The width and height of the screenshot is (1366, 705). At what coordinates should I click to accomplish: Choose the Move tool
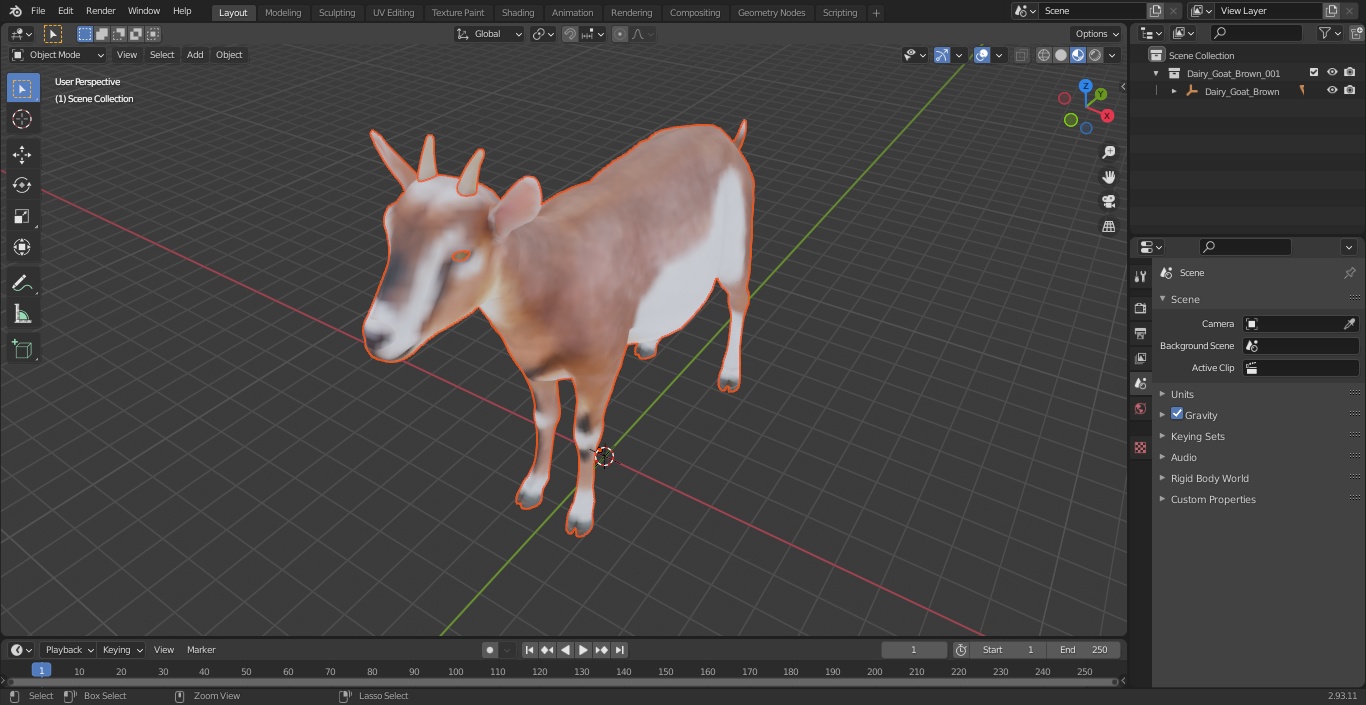pos(22,154)
